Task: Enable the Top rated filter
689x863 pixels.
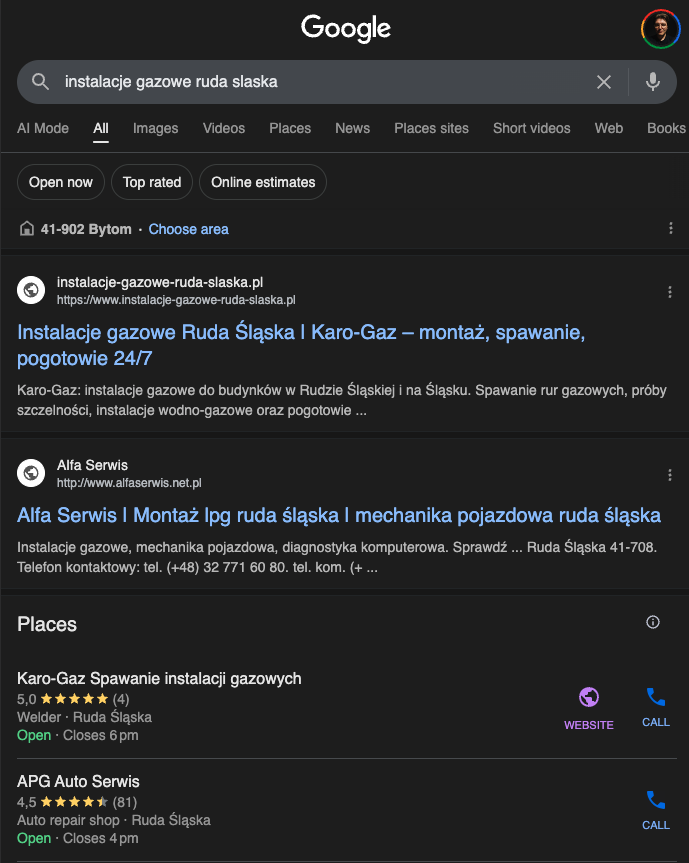Action: (x=151, y=182)
